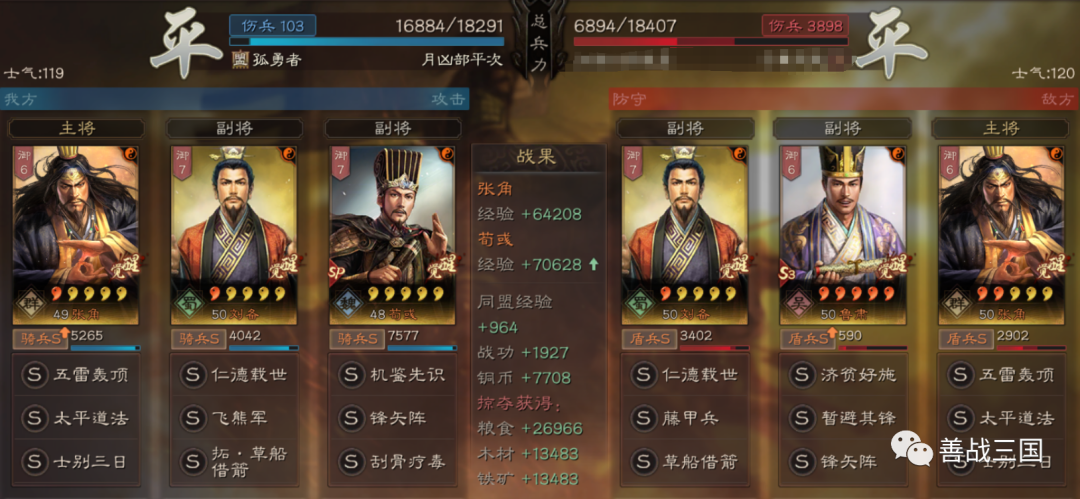
Task: Click the 群 faction badge on left 张角 card
Action: (x=32, y=304)
